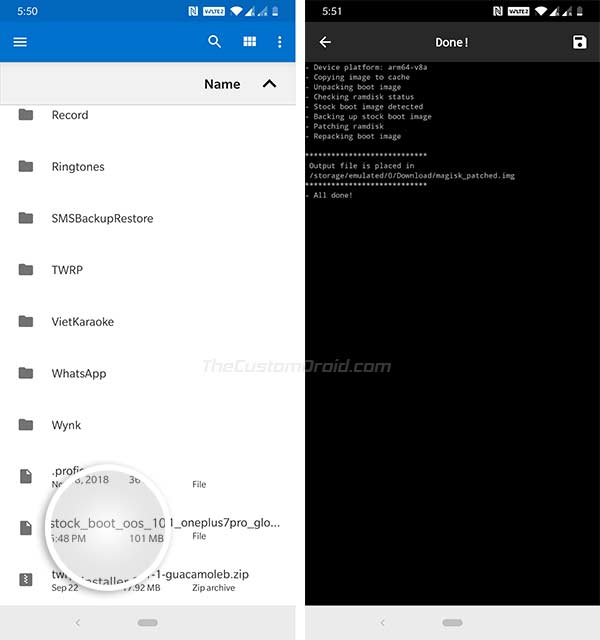Open the Wynk folder

click(x=148, y=425)
